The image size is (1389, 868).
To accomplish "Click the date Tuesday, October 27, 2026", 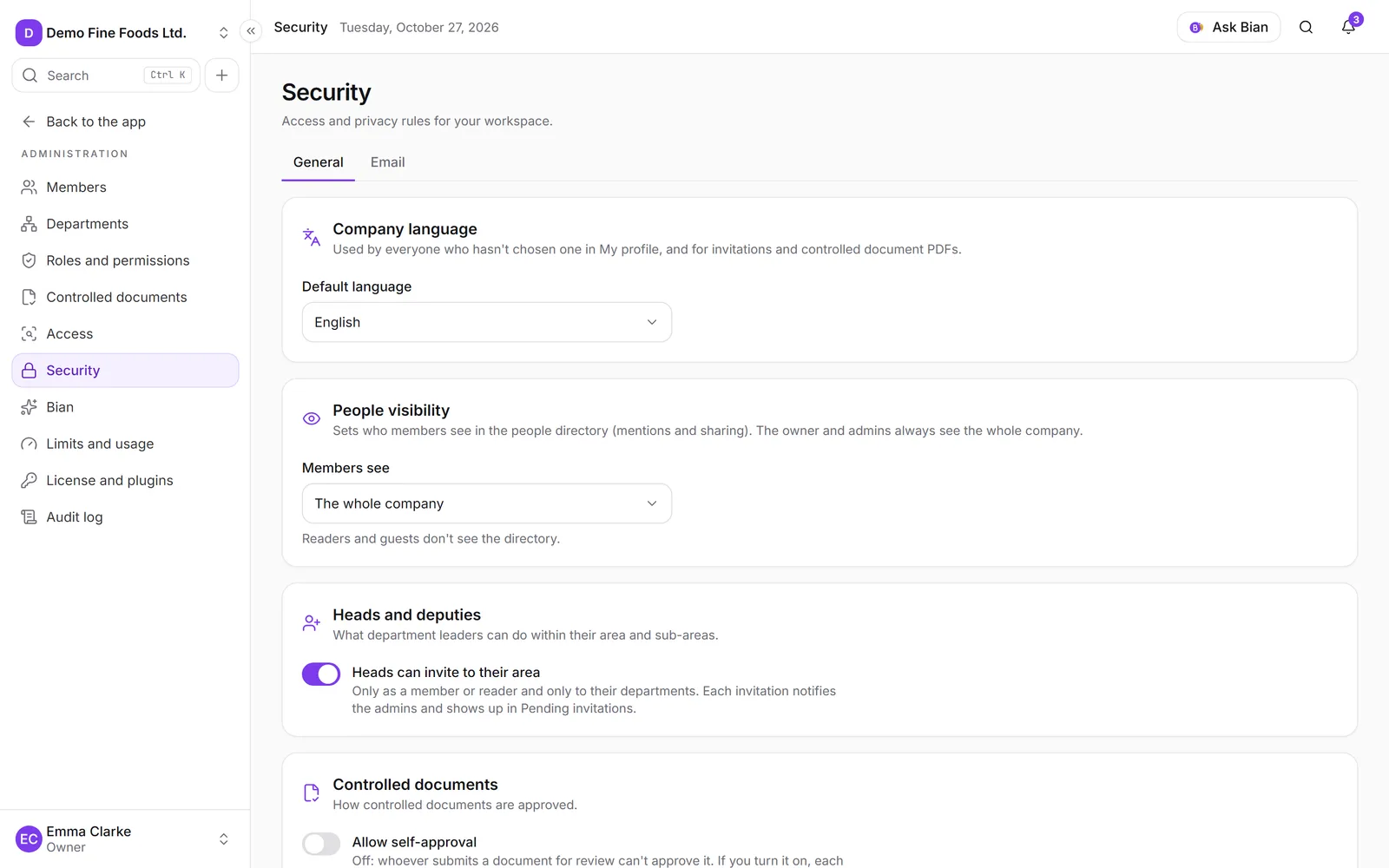I will 419,28.
